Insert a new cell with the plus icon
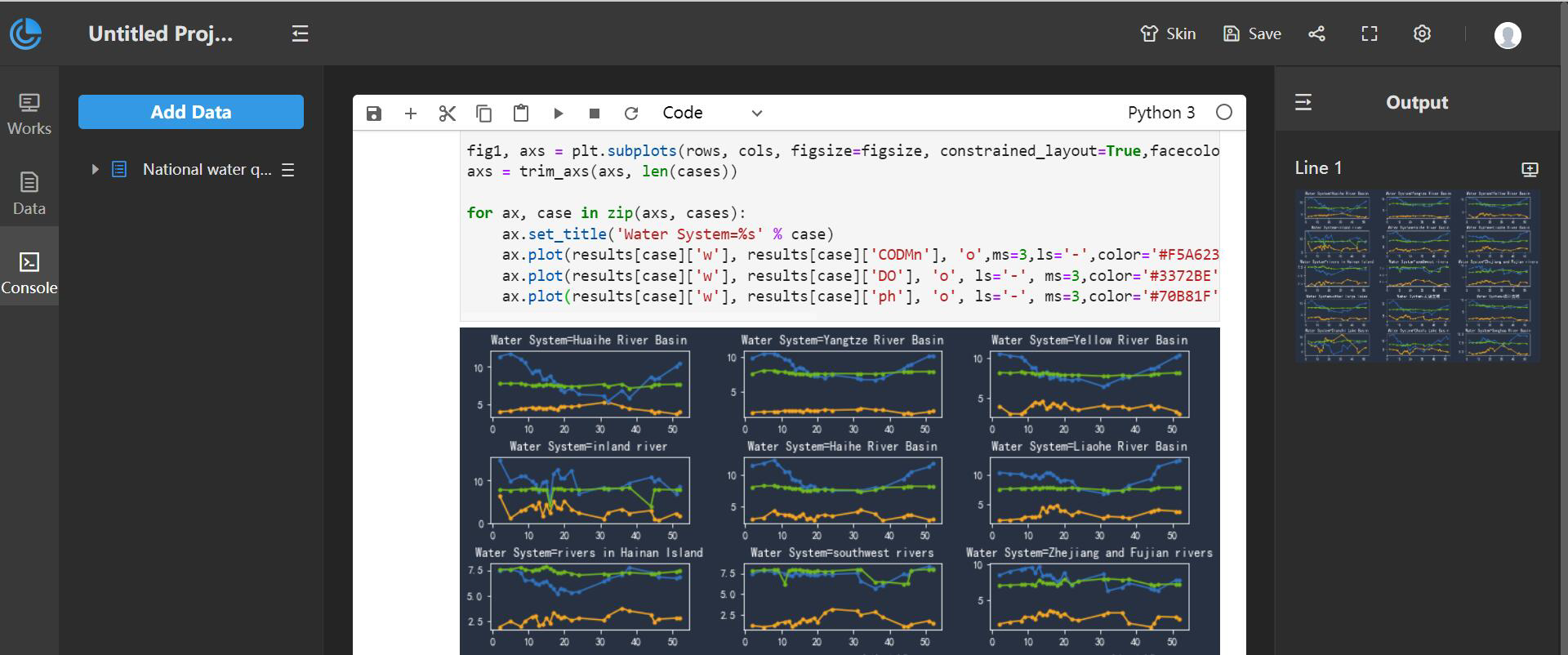This screenshot has width=1568, height=655. click(411, 114)
